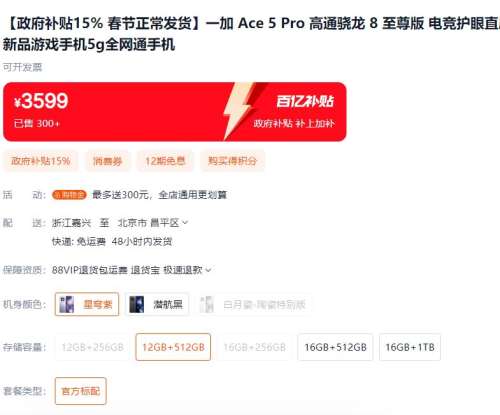Click the 潜航黑 phone thumbnail image
This screenshot has width=500, height=415.
click(136, 304)
